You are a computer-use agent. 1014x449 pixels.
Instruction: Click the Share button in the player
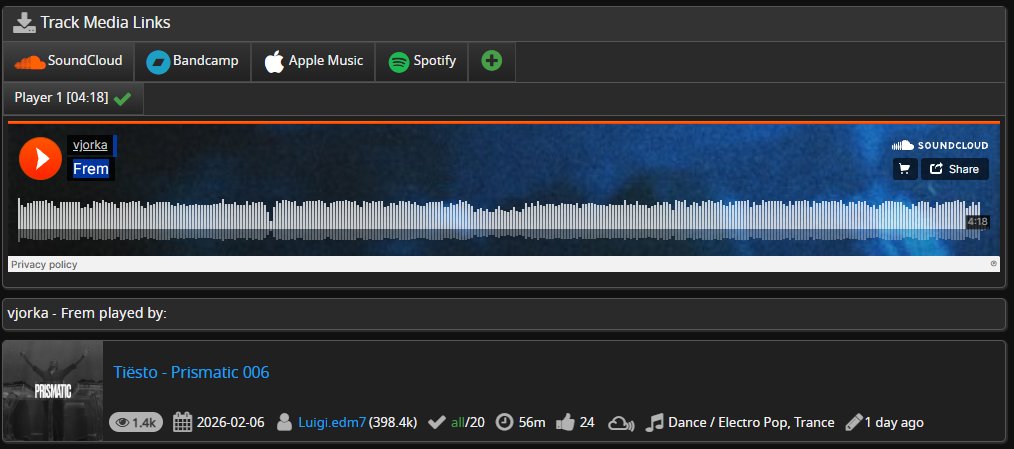click(x=955, y=169)
